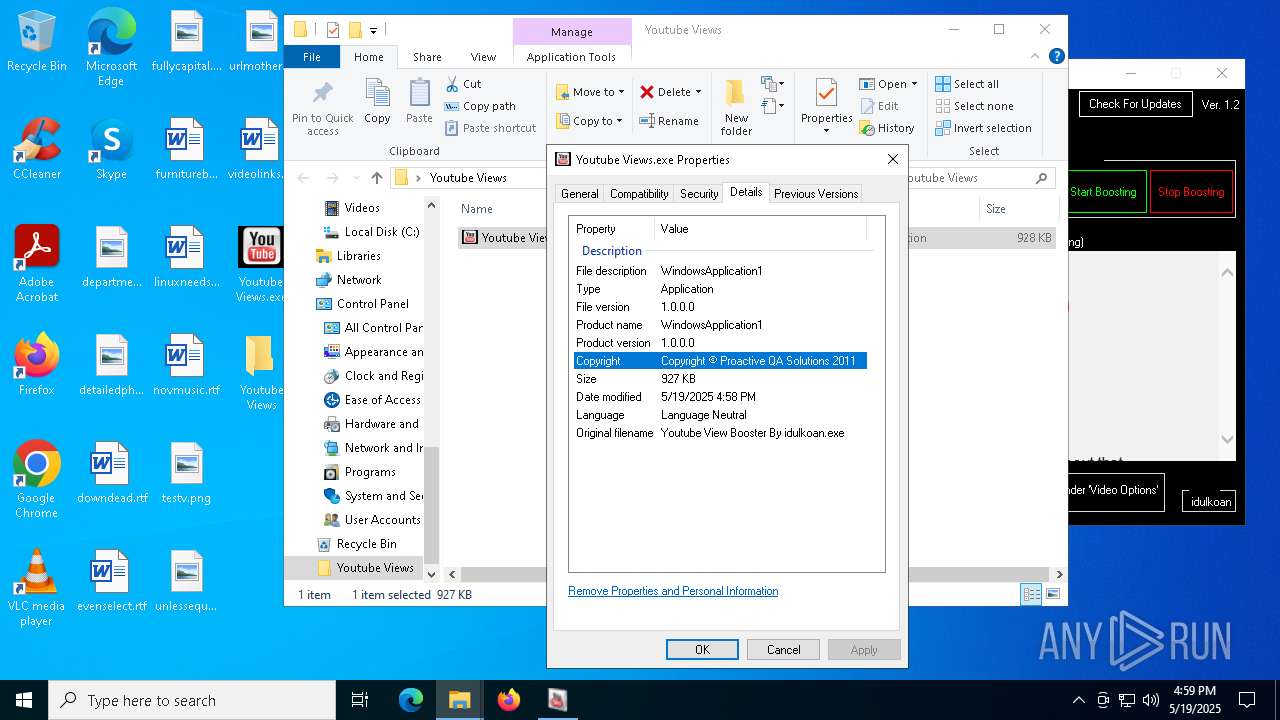Switch to large icons view button

tap(1052, 594)
